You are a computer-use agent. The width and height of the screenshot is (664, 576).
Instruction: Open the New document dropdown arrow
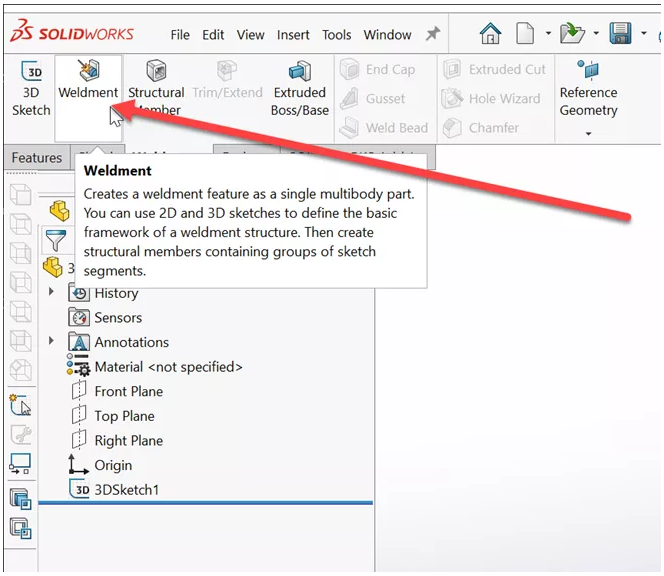tap(548, 33)
